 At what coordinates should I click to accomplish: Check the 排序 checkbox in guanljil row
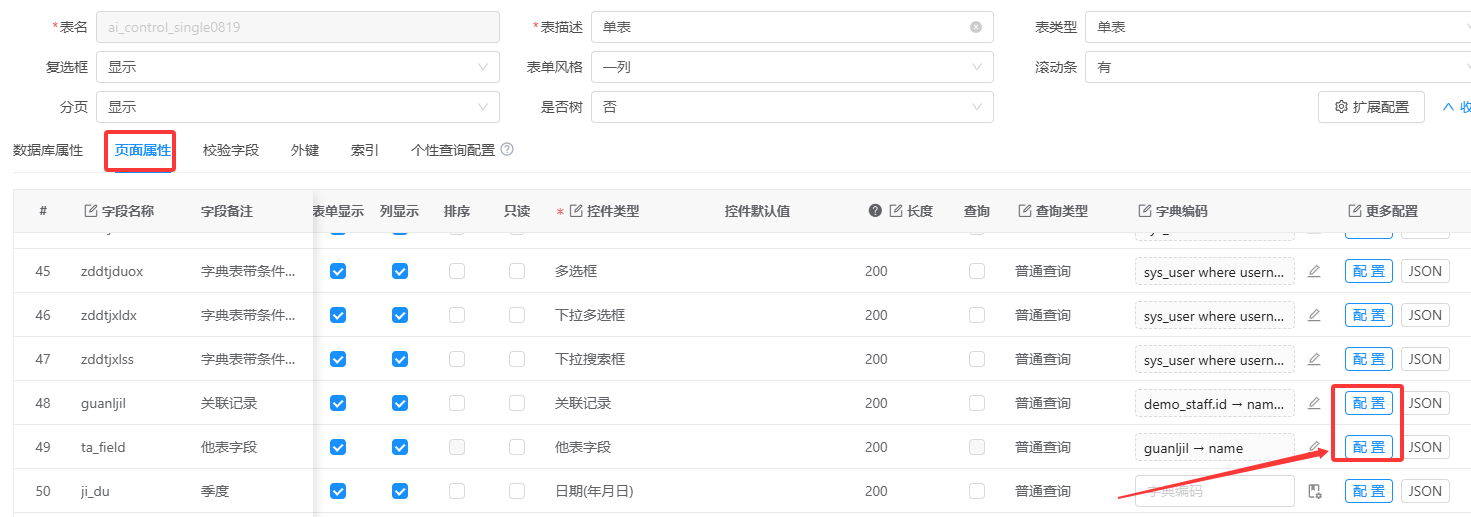(x=457, y=403)
